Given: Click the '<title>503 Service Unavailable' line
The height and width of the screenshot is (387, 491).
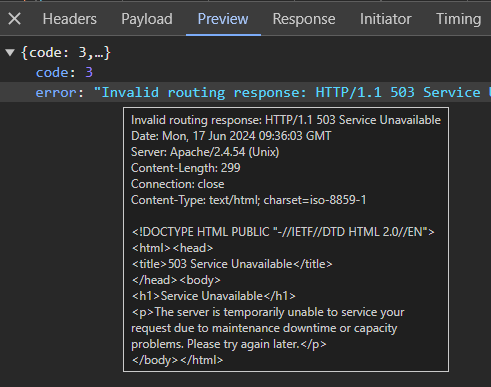Looking at the screenshot, I should coord(232,264).
